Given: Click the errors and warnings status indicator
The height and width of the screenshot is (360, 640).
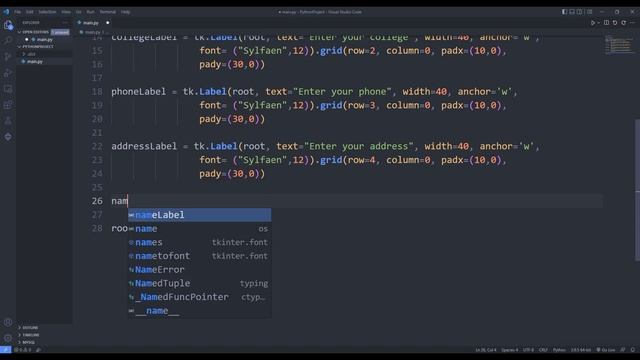Looking at the screenshot, I should 22,350.
